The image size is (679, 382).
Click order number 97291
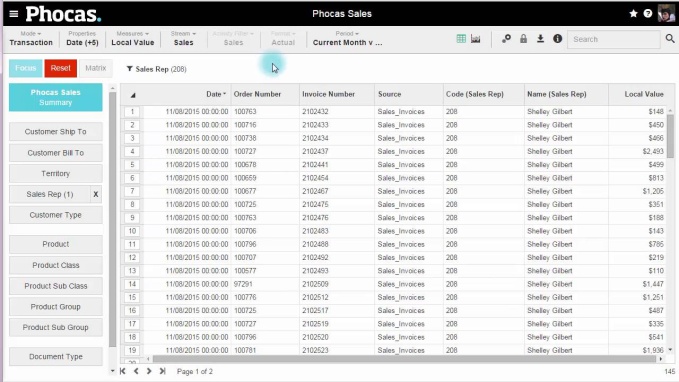coord(243,284)
